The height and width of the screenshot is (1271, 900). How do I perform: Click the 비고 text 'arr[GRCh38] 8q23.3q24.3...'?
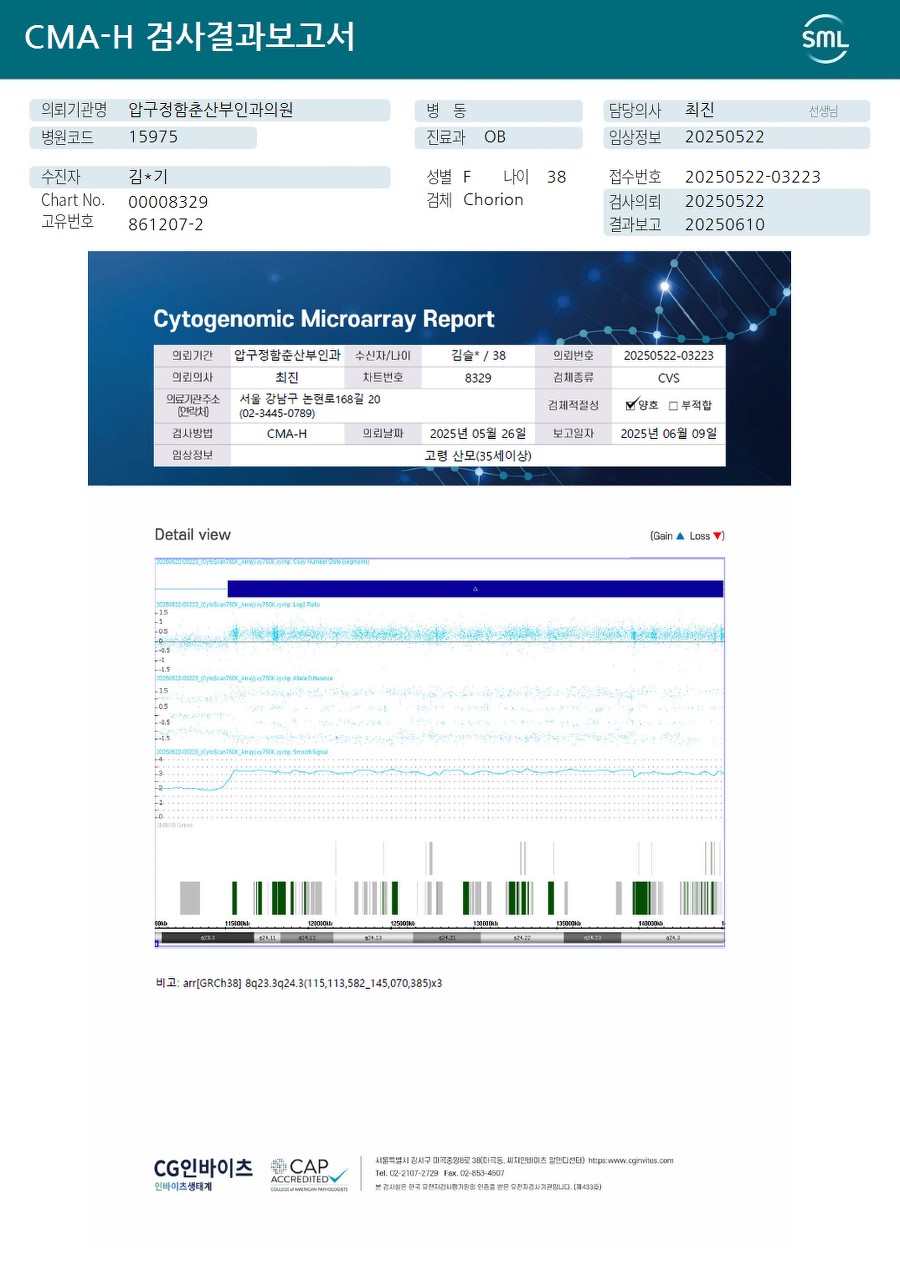pos(312,983)
